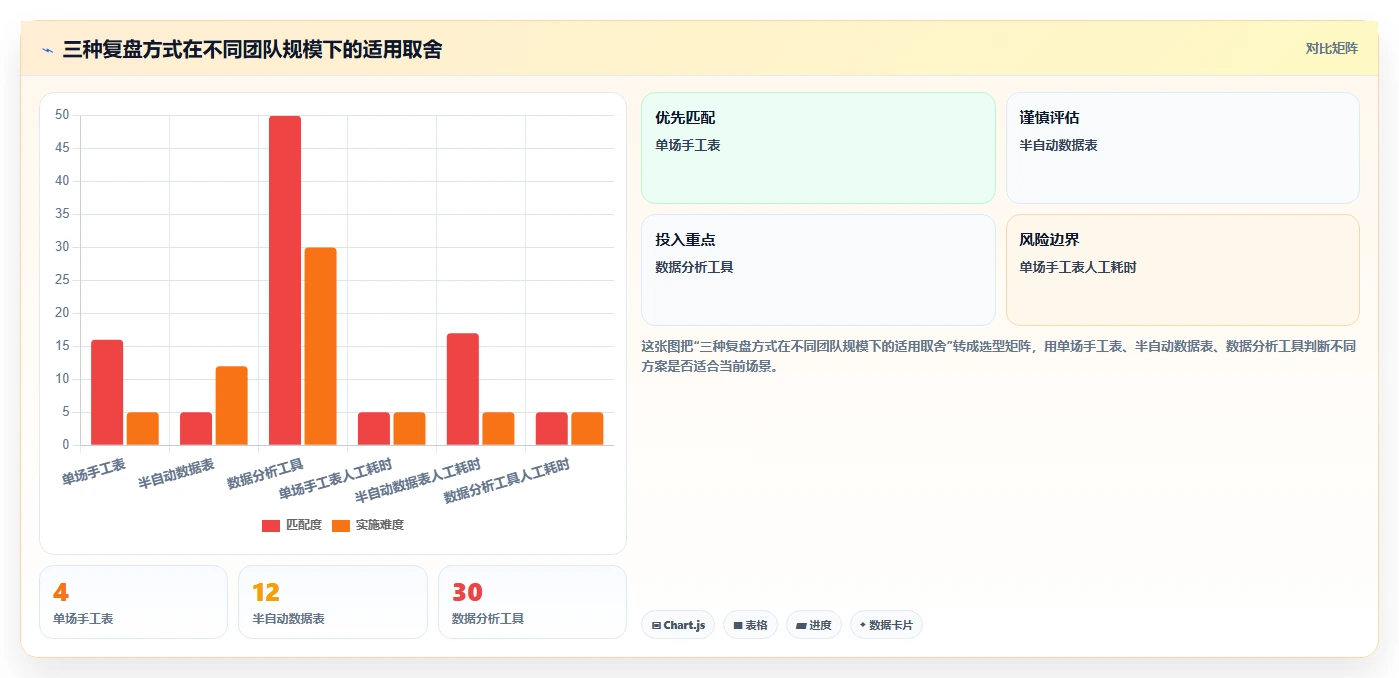Click the 对比矩阵 label in header
This screenshot has height=678, width=1399.
[1331, 48]
